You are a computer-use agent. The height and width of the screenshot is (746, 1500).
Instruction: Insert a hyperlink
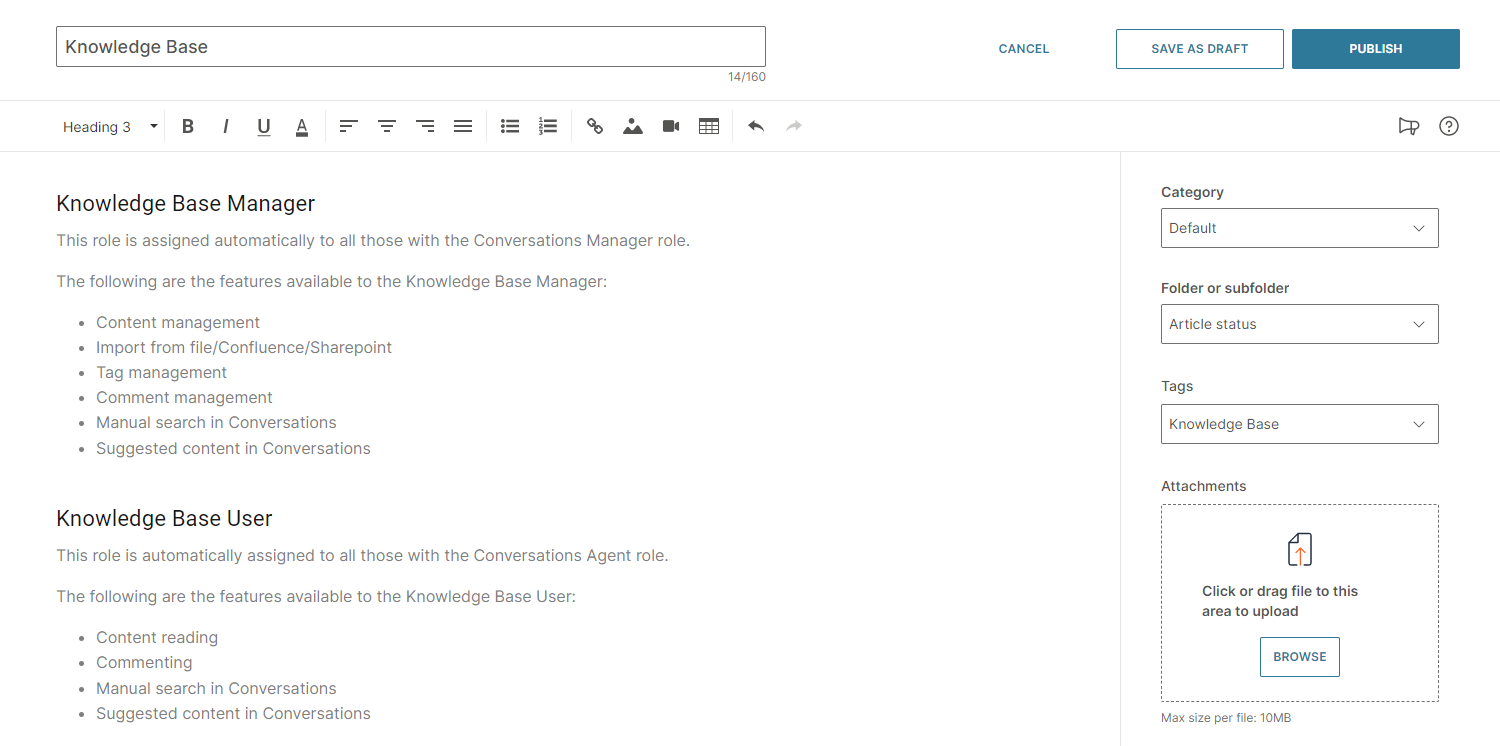point(595,127)
